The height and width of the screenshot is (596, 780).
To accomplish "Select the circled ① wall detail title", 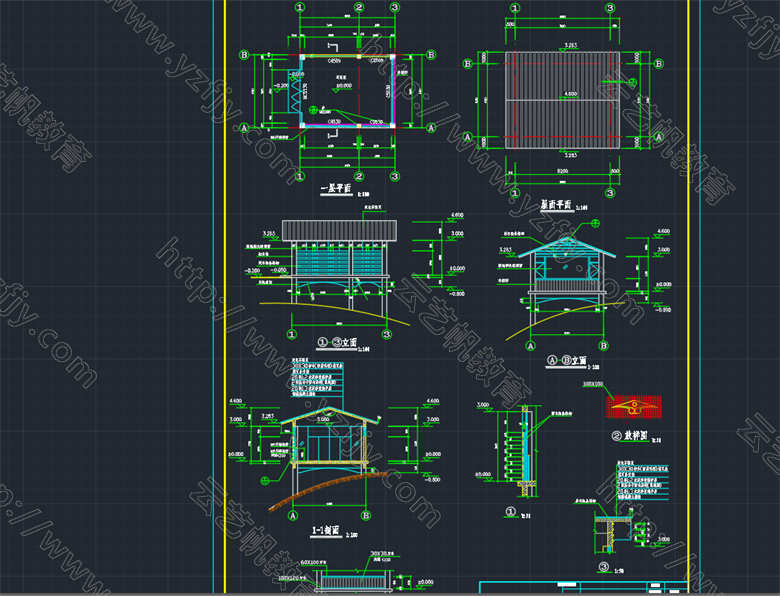I will click(511, 512).
